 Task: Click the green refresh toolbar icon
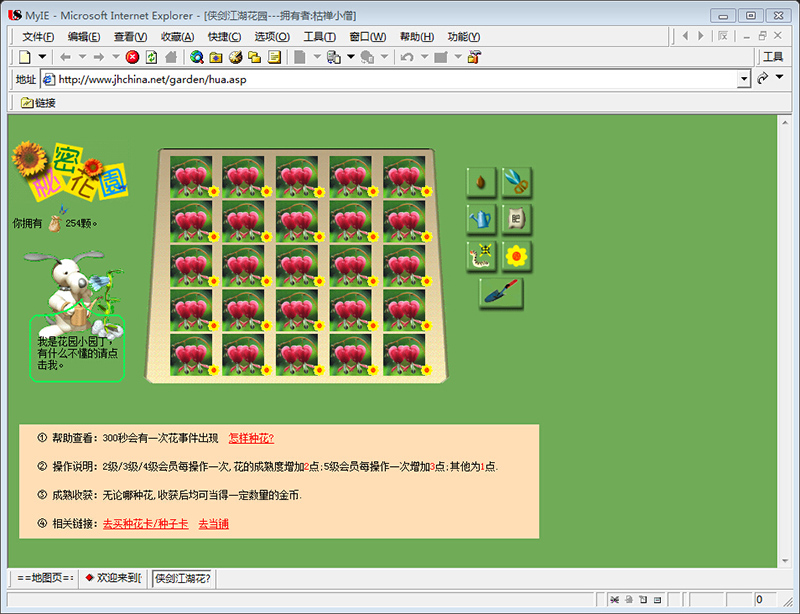tap(152, 57)
